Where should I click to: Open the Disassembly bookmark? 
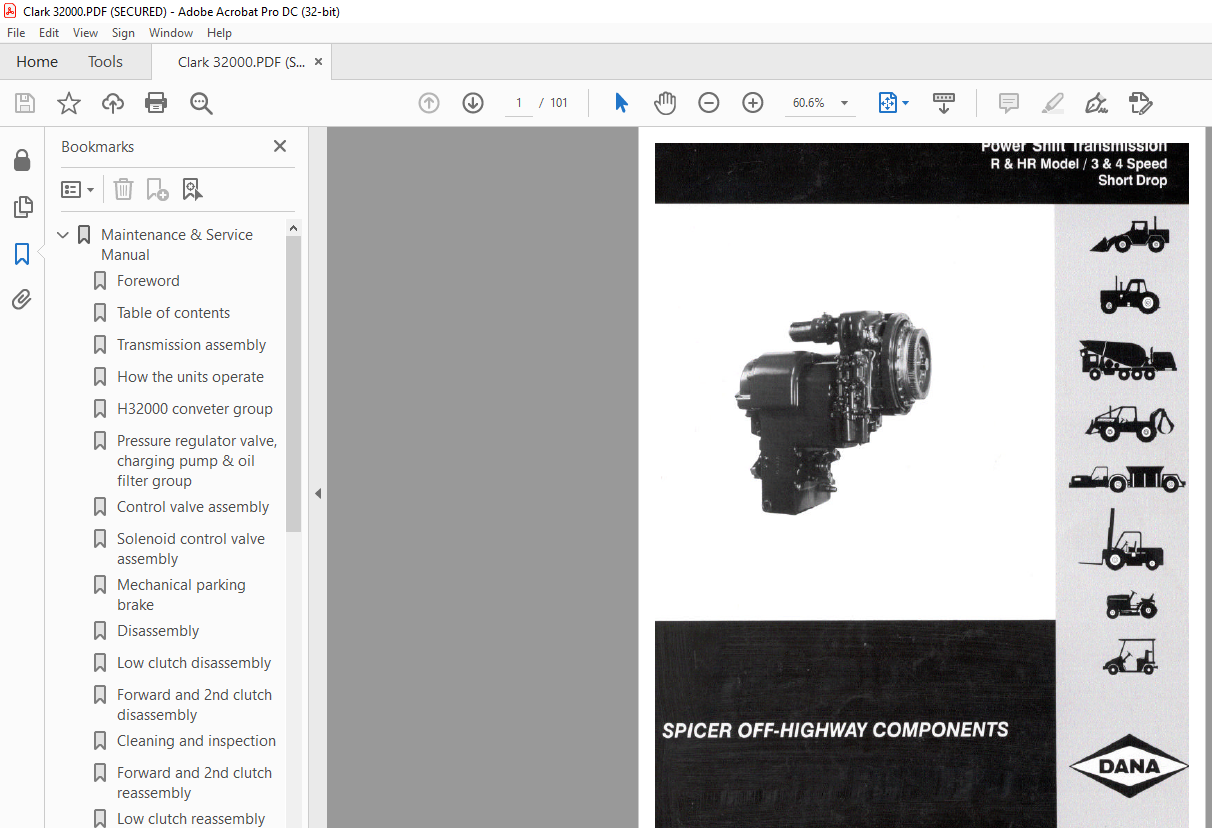(158, 631)
